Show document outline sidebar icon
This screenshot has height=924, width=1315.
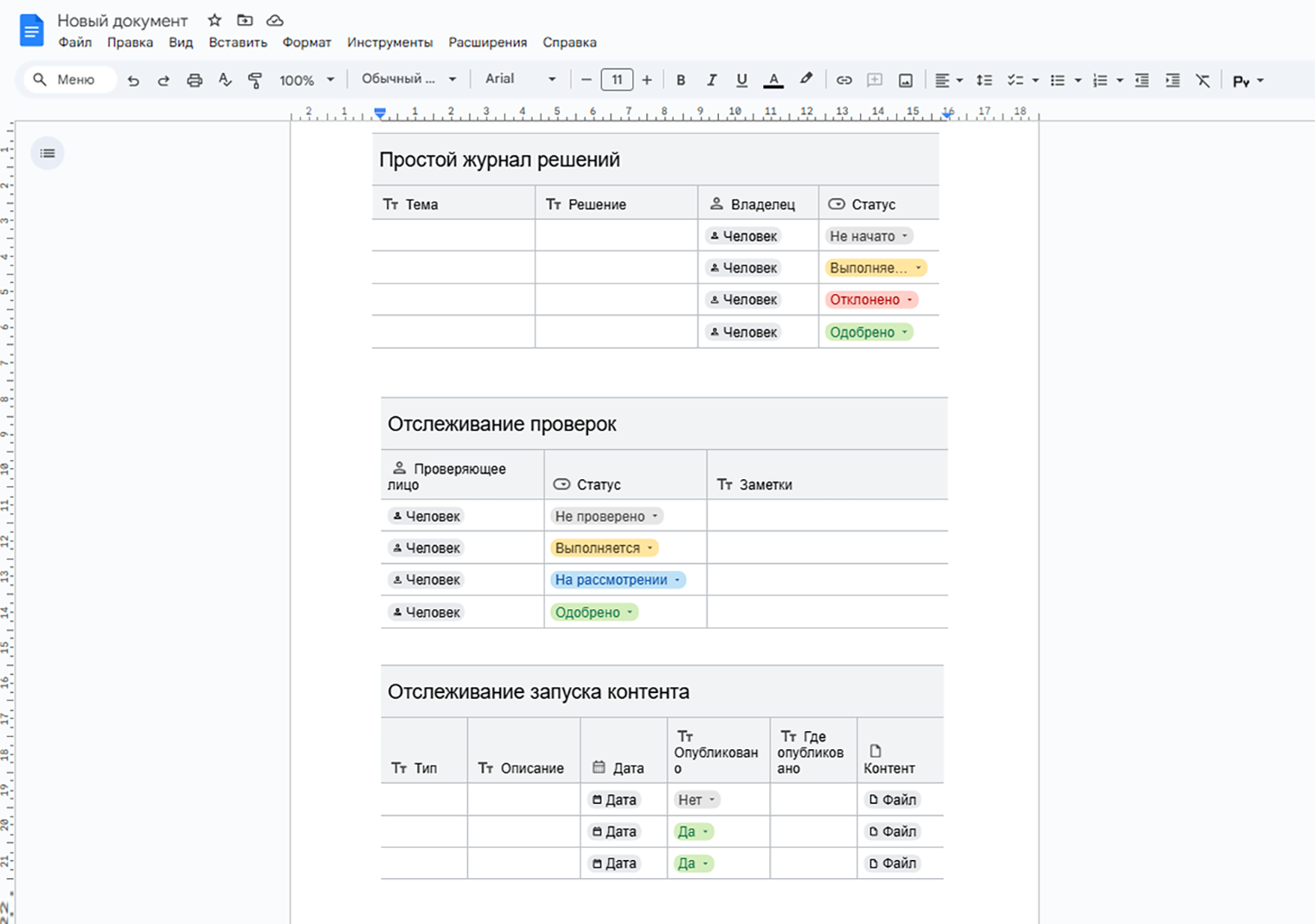pyautogui.click(x=48, y=153)
